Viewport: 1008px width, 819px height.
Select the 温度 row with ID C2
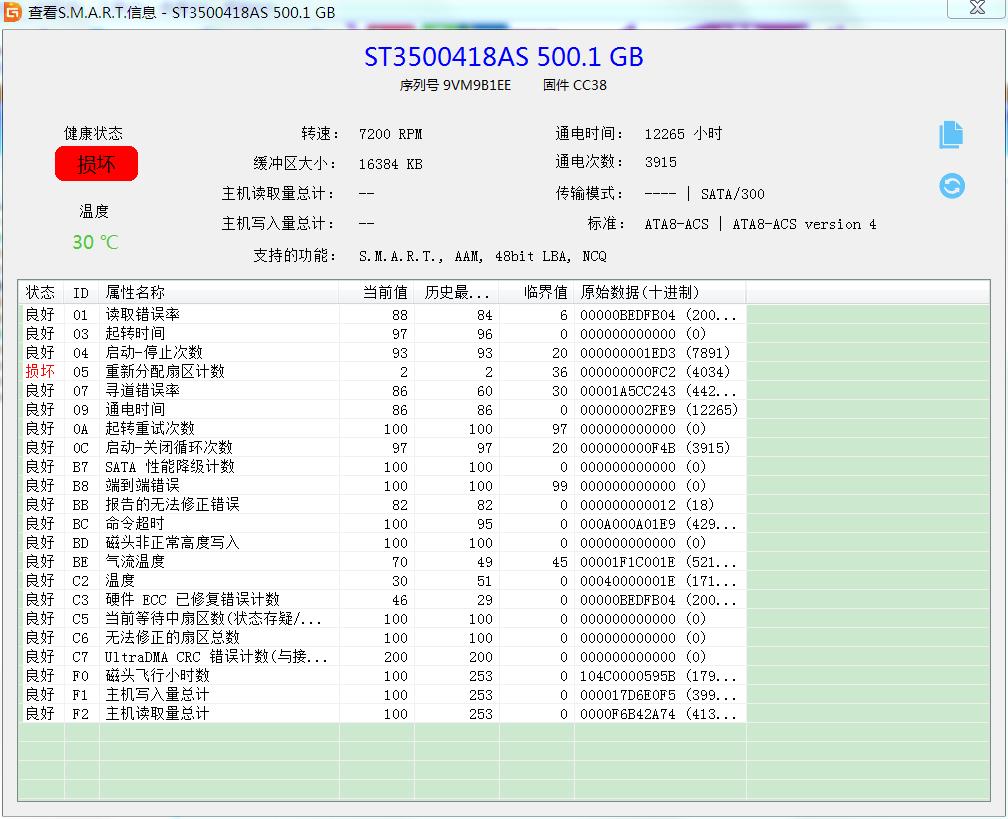point(382,580)
